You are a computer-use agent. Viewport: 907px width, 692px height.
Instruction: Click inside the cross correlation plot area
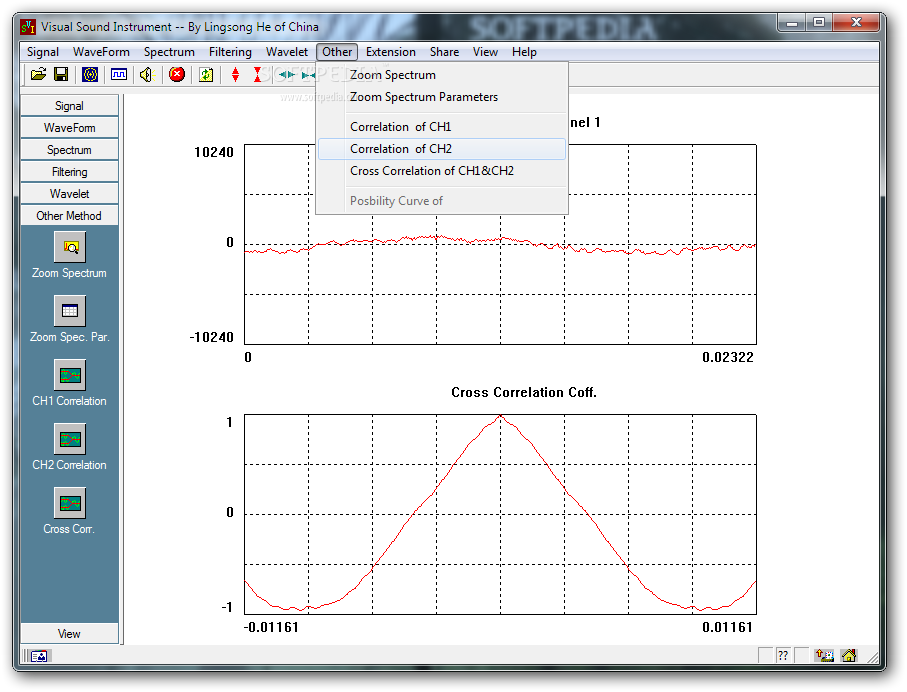point(500,514)
